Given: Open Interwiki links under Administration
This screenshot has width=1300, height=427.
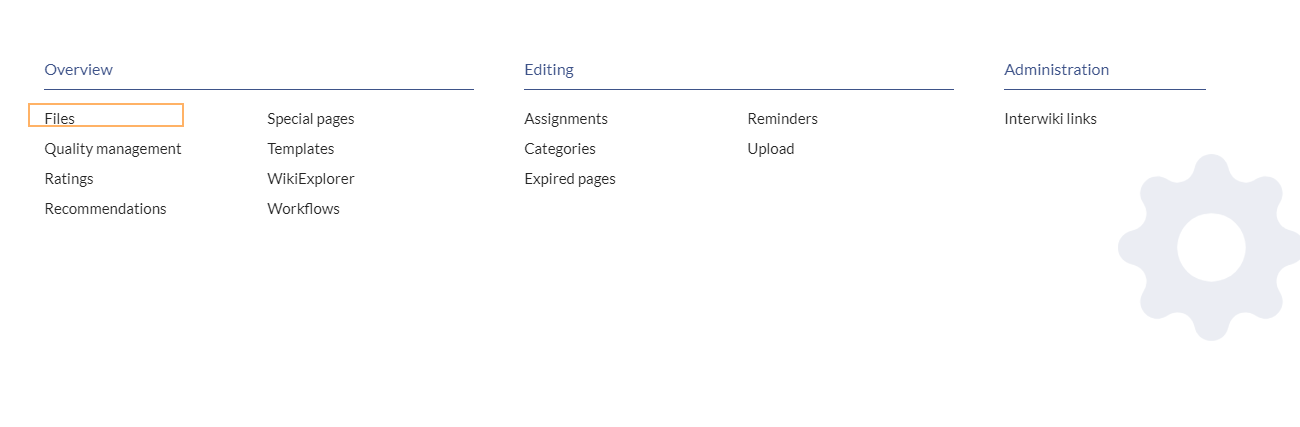Looking at the screenshot, I should click(1051, 118).
